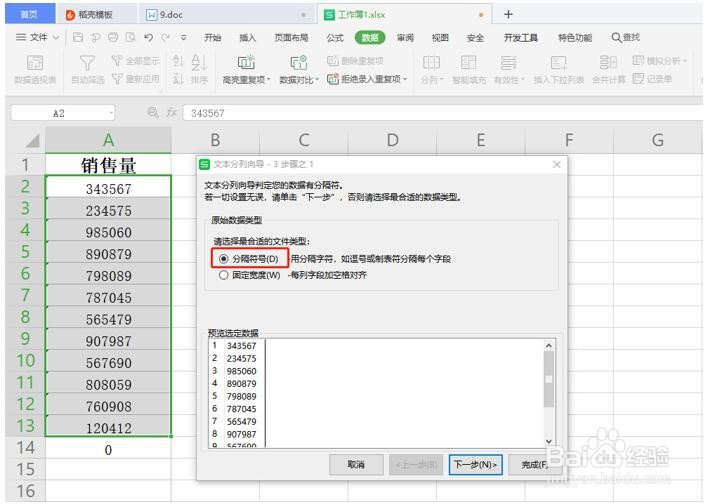Select the Delimited (分隔符号) radio option
Screen dimensions: 711x504
coord(224,259)
